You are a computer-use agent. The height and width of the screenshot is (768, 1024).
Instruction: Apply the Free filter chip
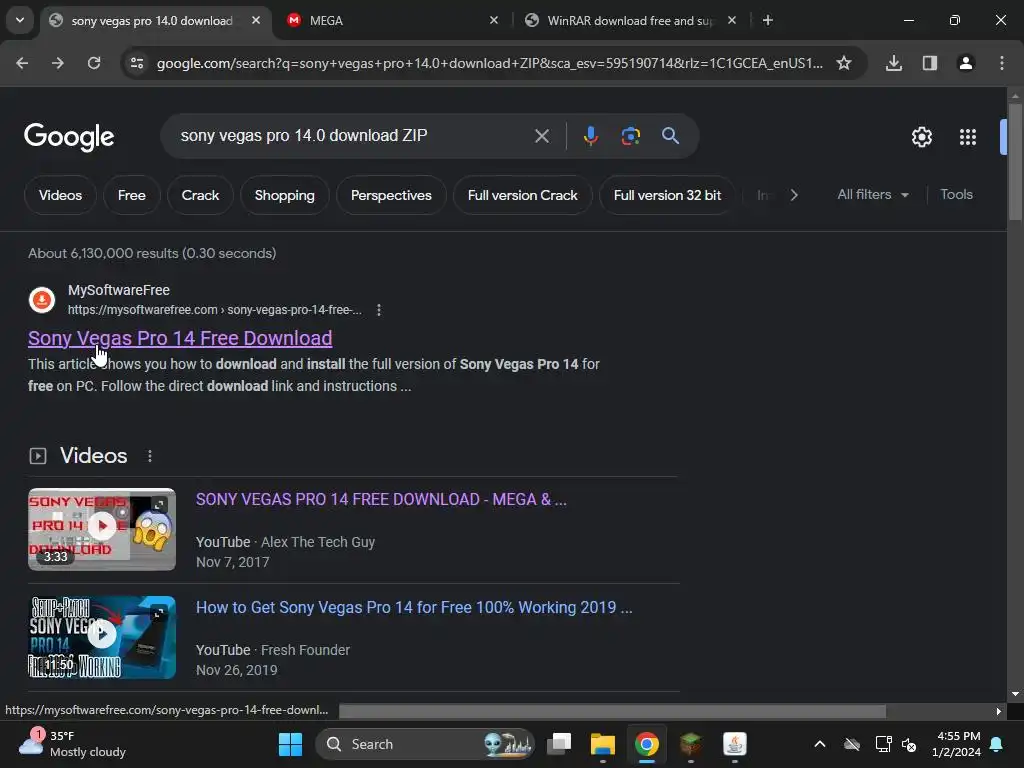click(131, 195)
